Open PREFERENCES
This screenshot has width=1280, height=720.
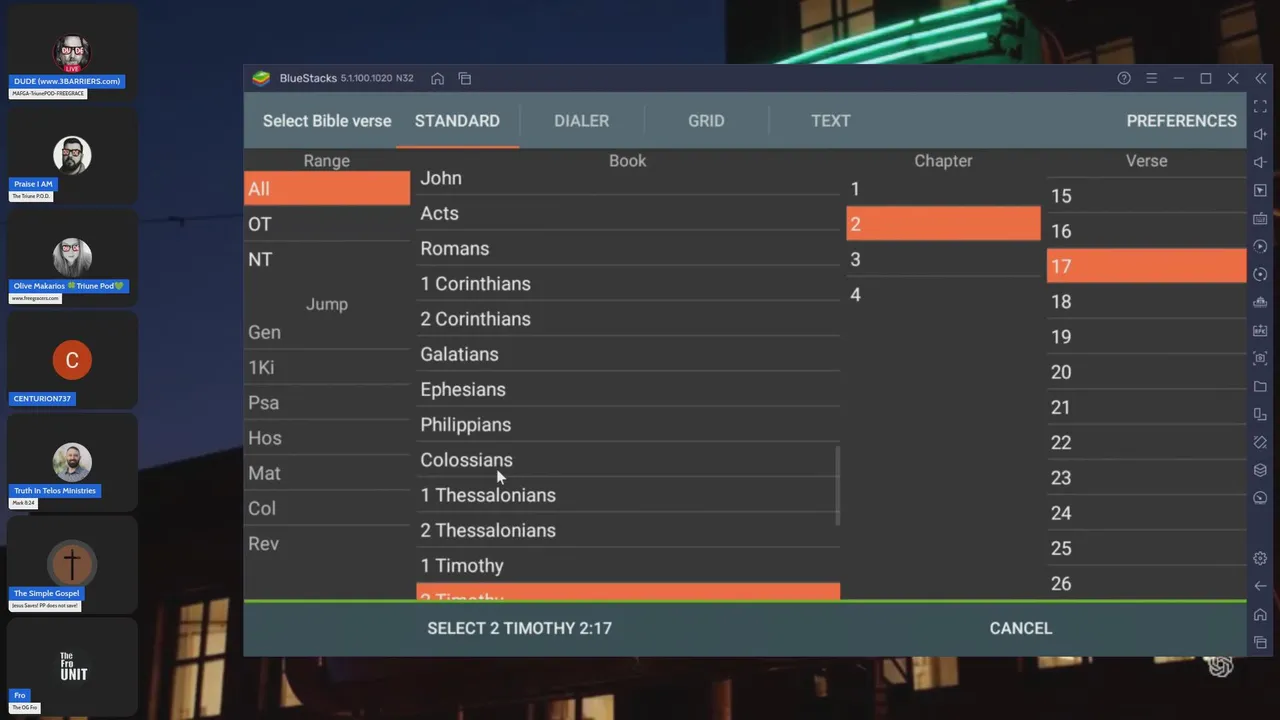pyautogui.click(x=1182, y=120)
